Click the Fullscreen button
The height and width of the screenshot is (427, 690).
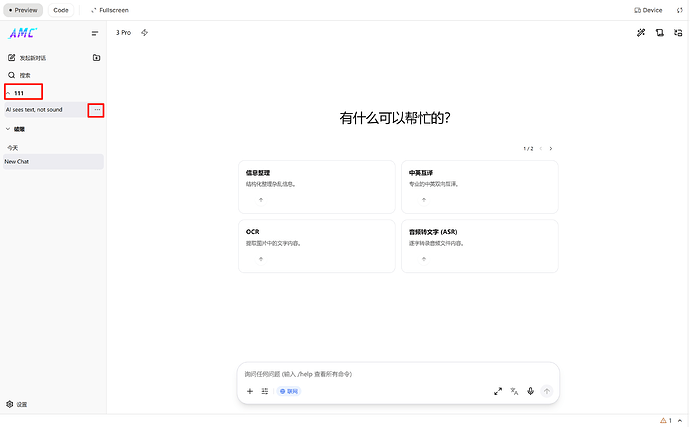[110, 10]
